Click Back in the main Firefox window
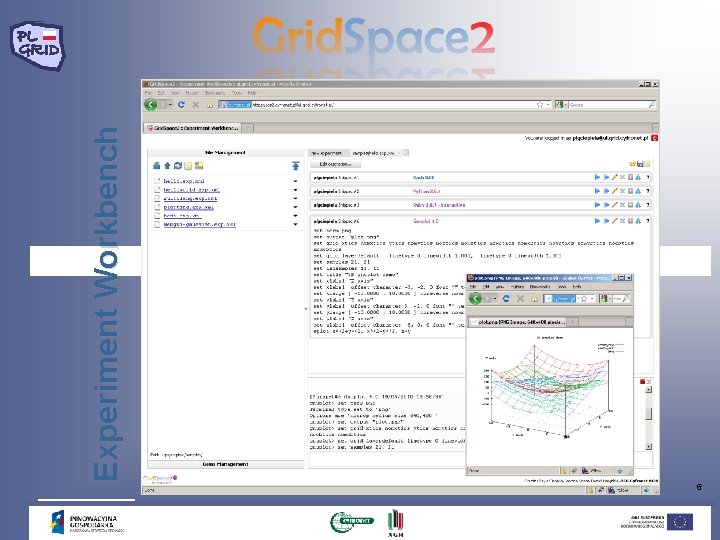The width and height of the screenshot is (720, 540). pyautogui.click(x=151, y=105)
